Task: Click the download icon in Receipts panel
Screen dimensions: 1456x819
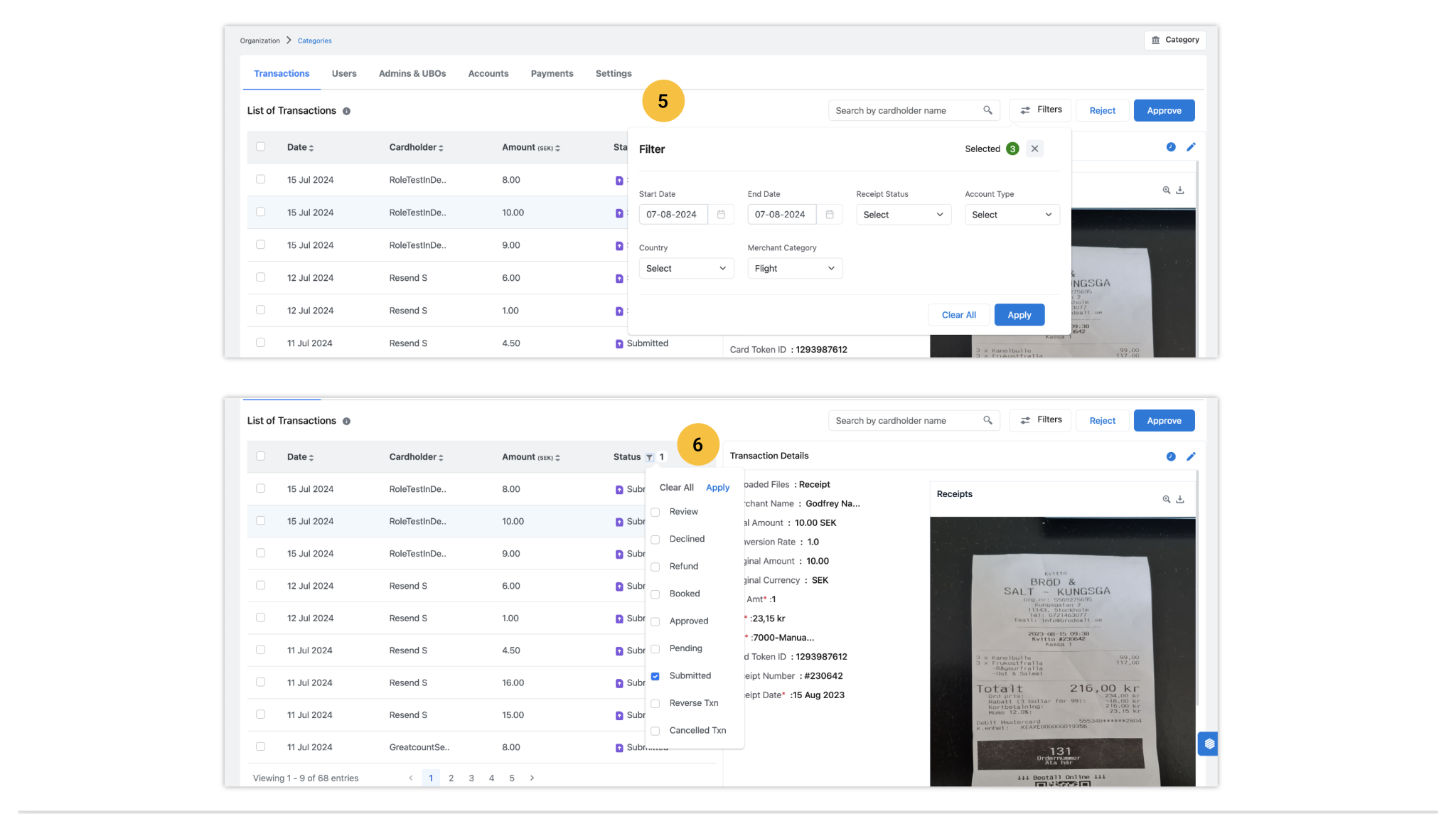Action: [x=1180, y=499]
